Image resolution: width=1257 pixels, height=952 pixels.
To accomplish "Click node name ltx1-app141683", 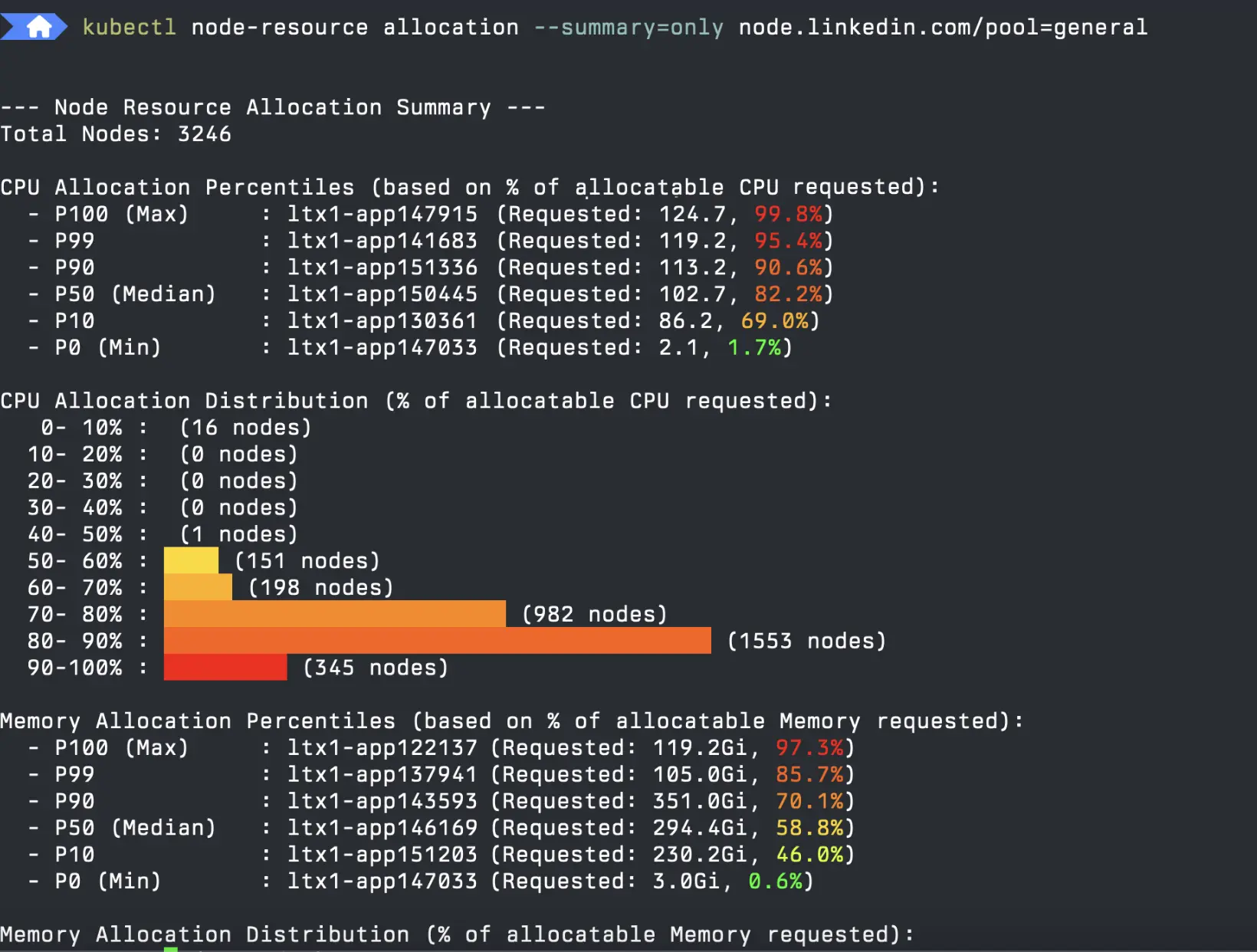I will tap(382, 241).
